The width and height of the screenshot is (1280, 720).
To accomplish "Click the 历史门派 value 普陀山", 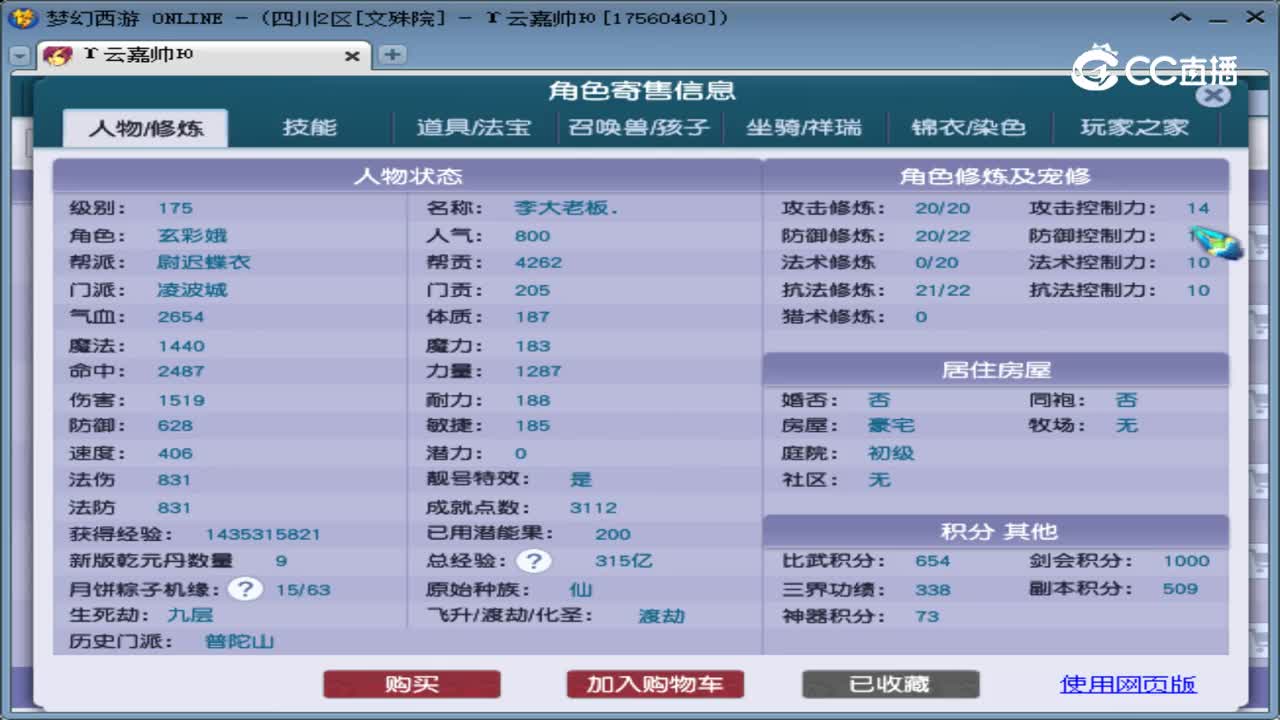I will [239, 641].
